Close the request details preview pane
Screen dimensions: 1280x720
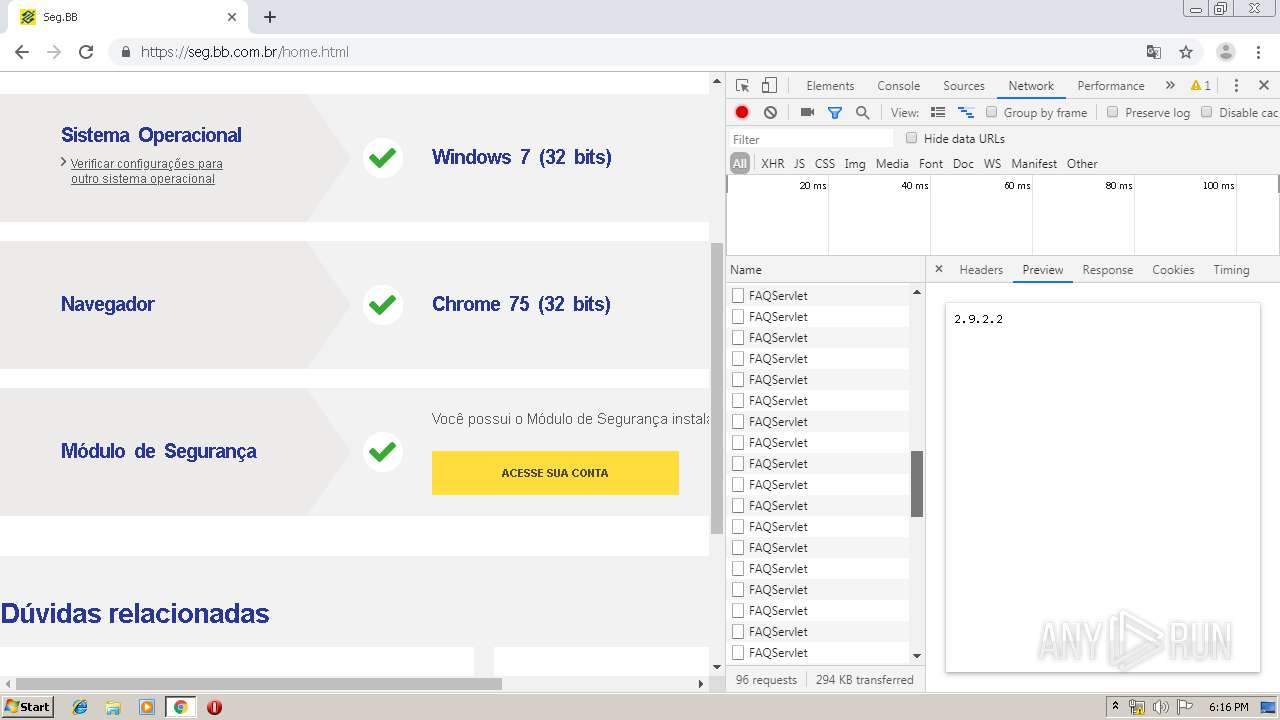938,269
